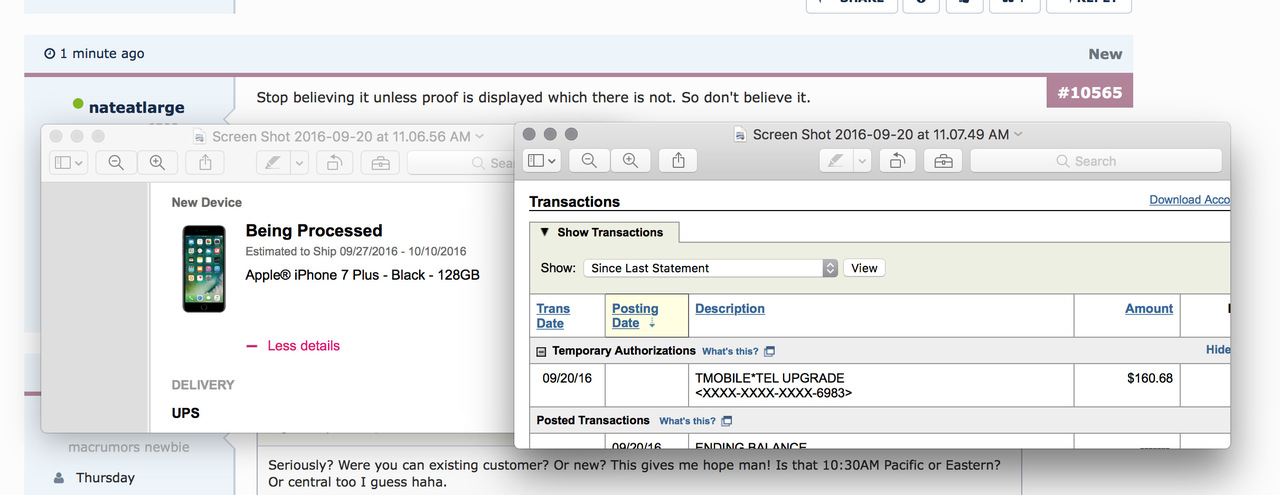Viewport: 1280px width, 495px height.
Task: Rotate image in the 11.06.56 AM window
Action: click(x=335, y=163)
